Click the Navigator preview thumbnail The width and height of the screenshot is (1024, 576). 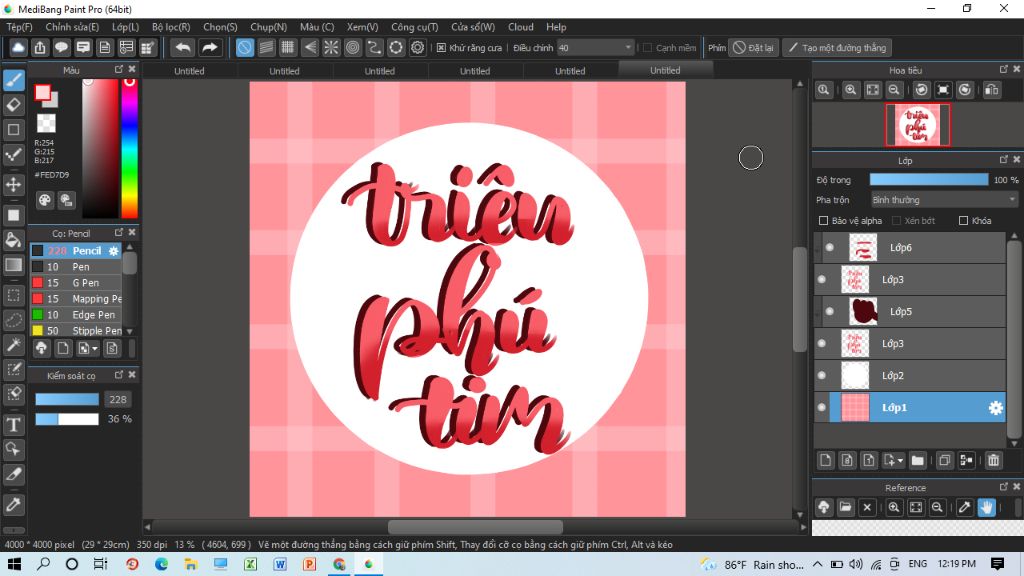tap(918, 125)
